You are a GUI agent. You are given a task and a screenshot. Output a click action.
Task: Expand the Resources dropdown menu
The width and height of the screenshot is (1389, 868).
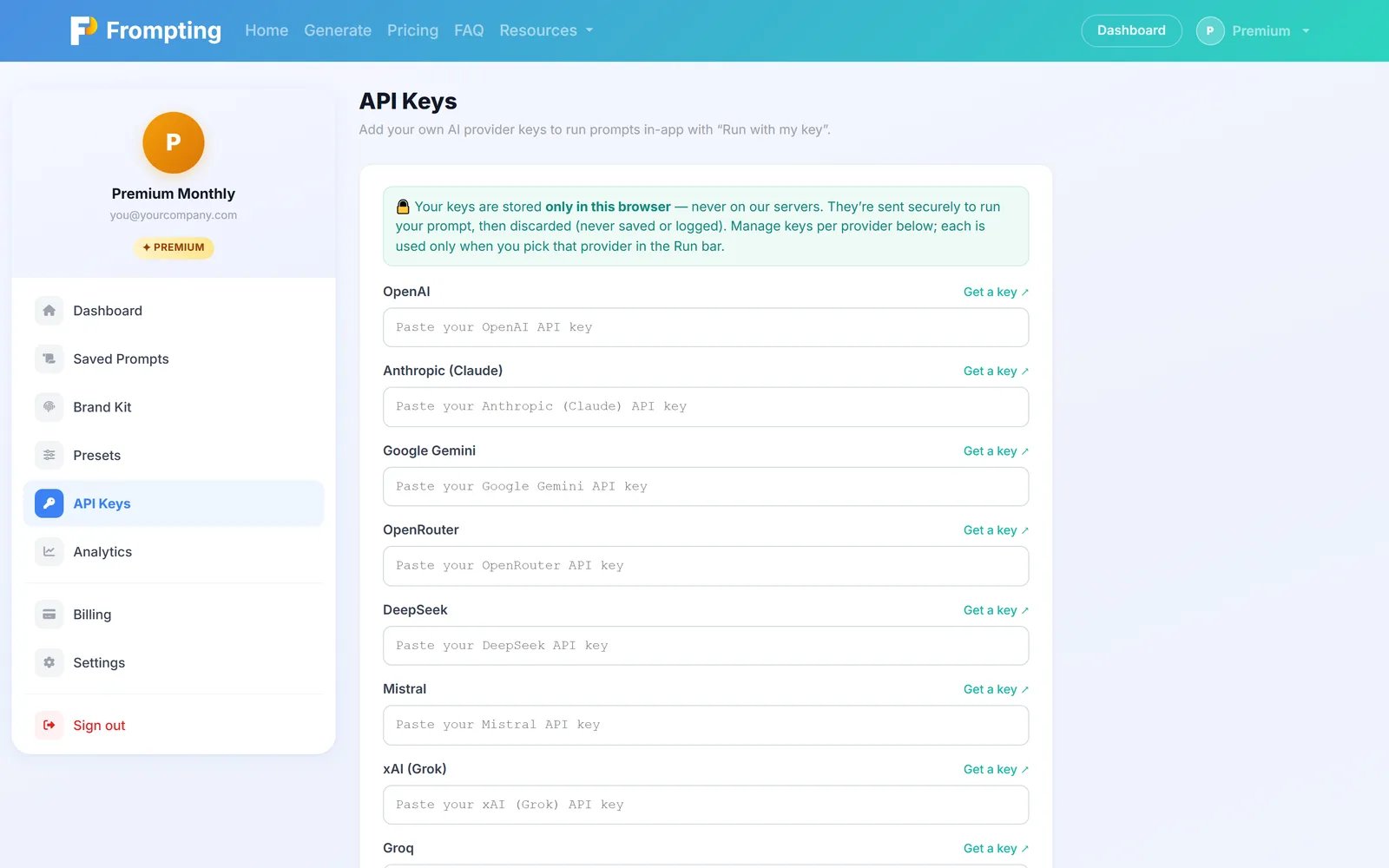(546, 30)
